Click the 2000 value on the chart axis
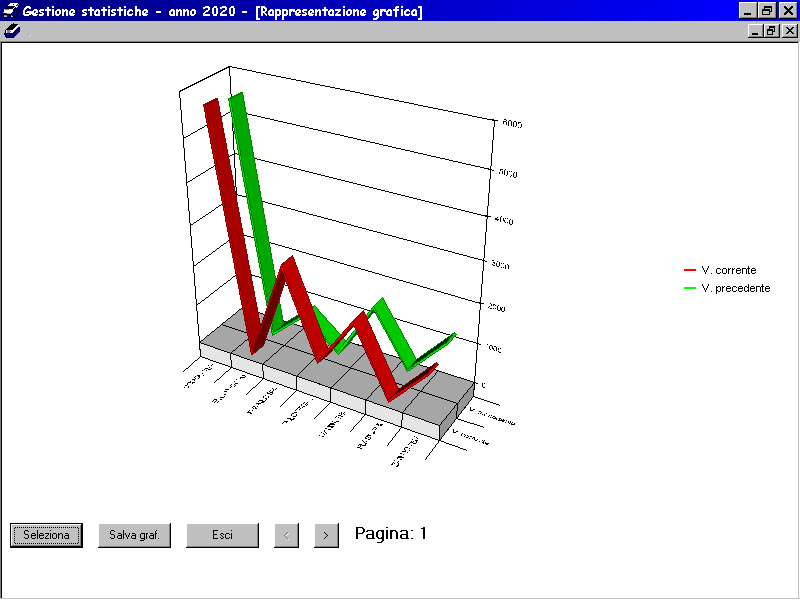This screenshot has width=800, height=600. 496,308
